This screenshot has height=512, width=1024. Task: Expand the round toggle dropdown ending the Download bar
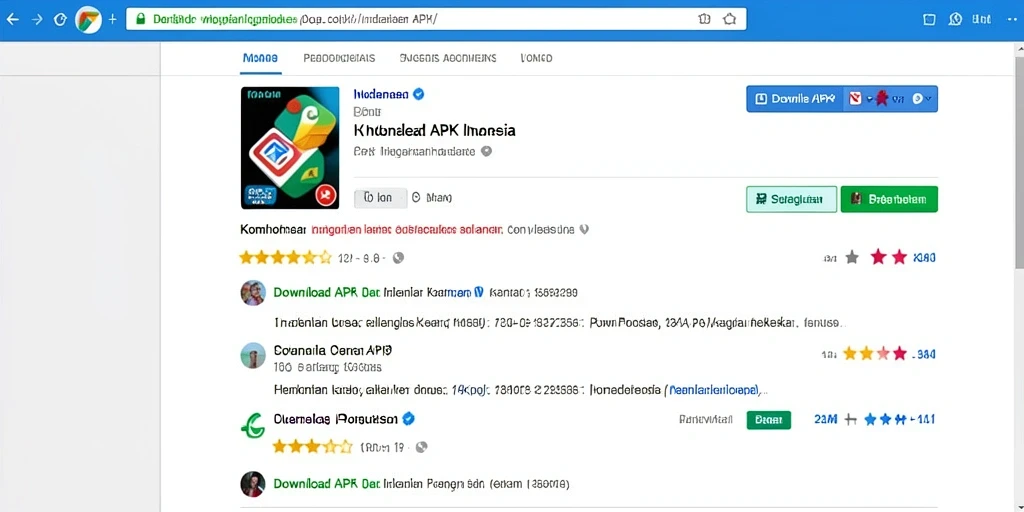[x=922, y=99]
